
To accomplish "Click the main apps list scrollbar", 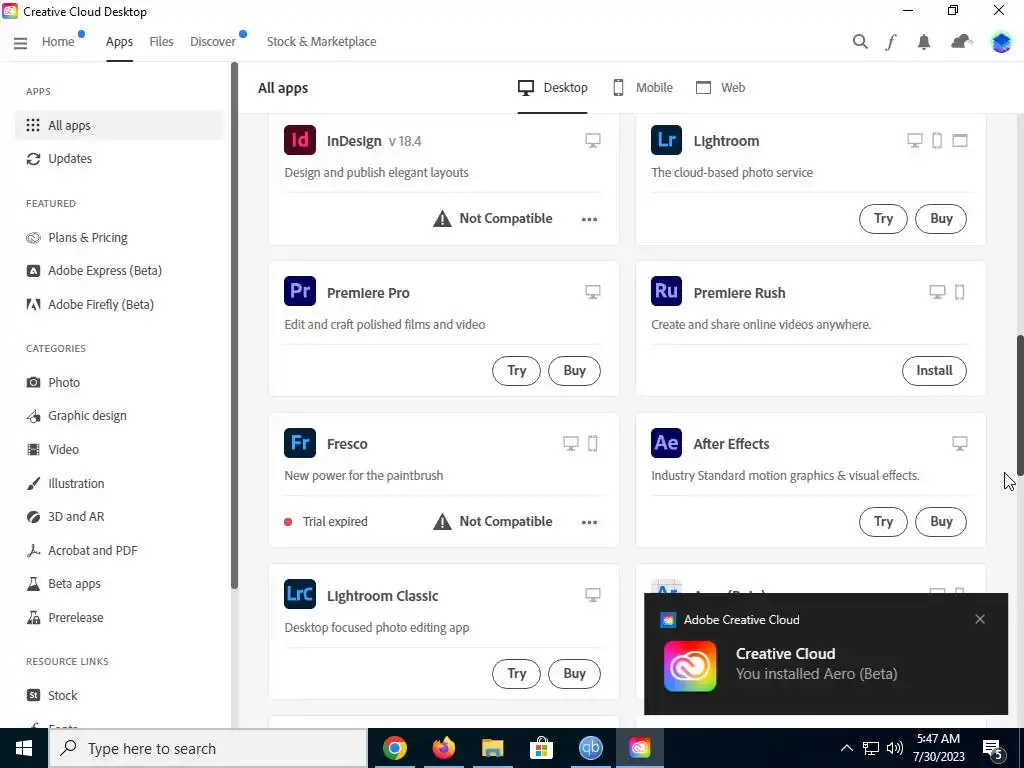I will coord(1019,405).
